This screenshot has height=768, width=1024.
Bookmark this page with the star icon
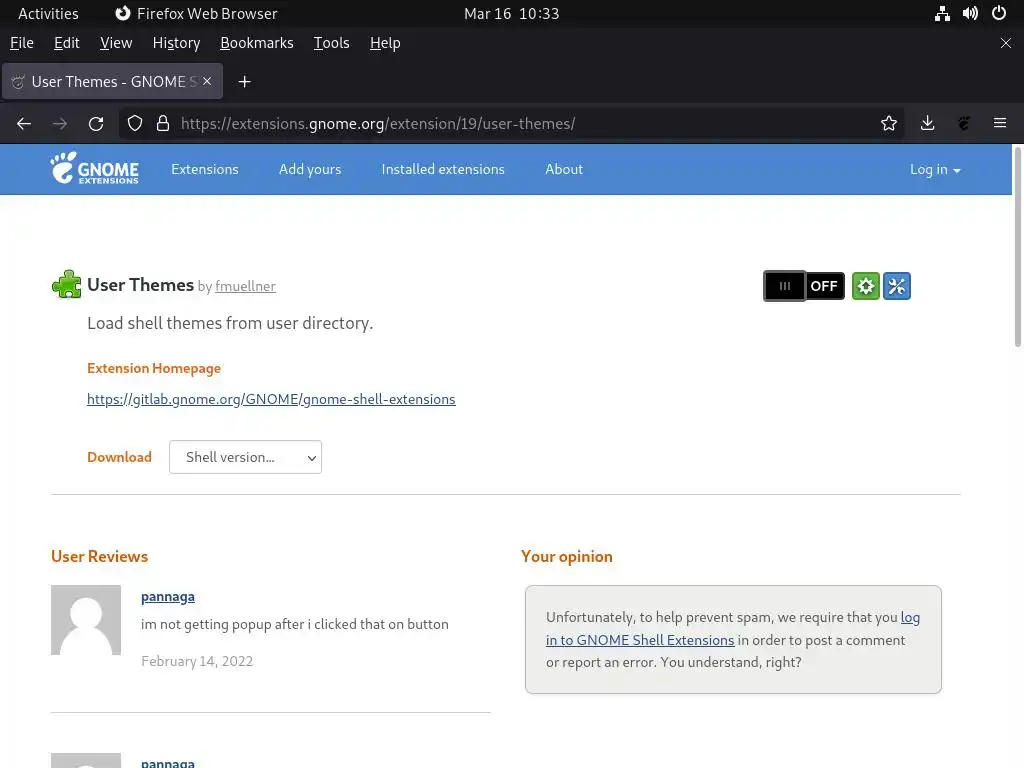pyautogui.click(x=889, y=123)
